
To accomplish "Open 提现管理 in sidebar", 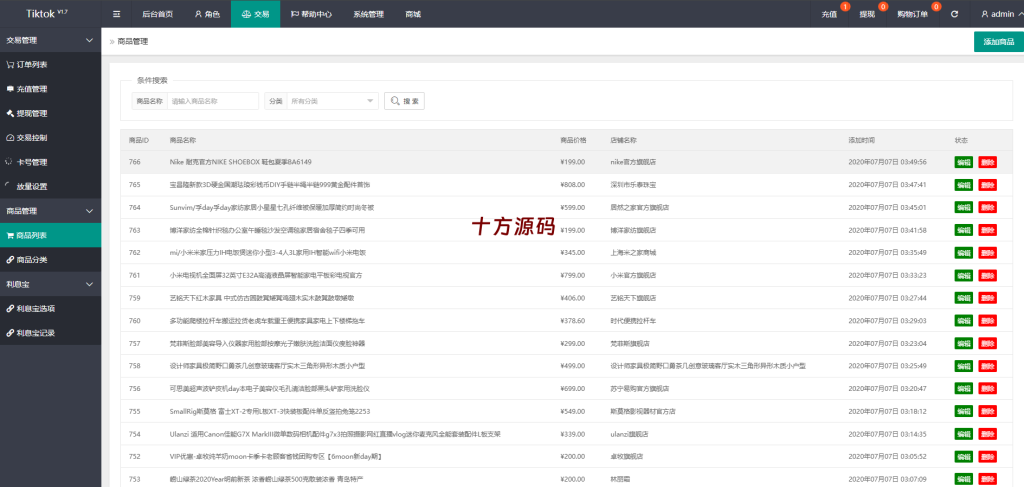I will pyautogui.click(x=50, y=113).
